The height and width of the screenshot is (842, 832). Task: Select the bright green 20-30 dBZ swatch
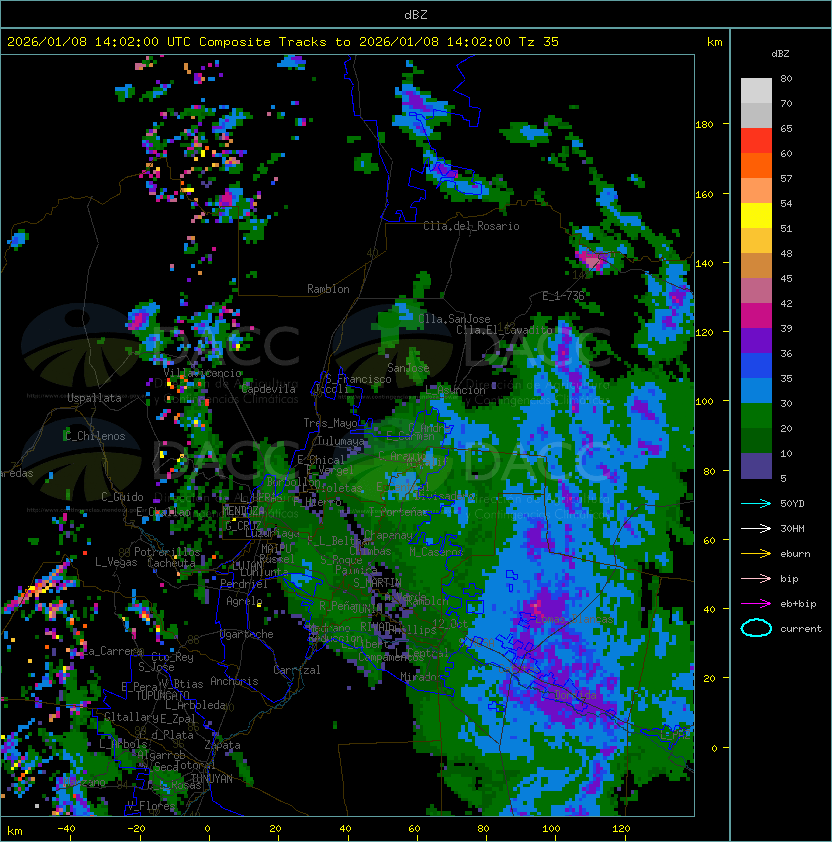(756, 416)
